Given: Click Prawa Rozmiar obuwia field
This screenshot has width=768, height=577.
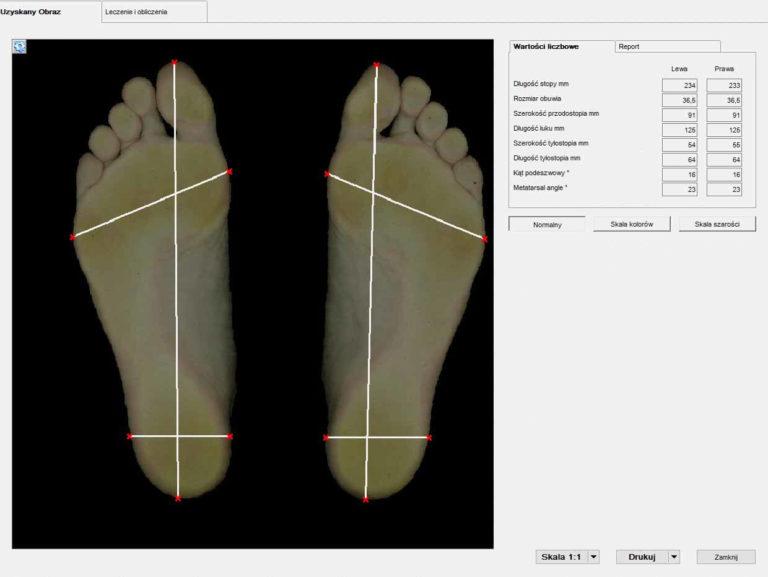Looking at the screenshot, I should (x=724, y=100).
